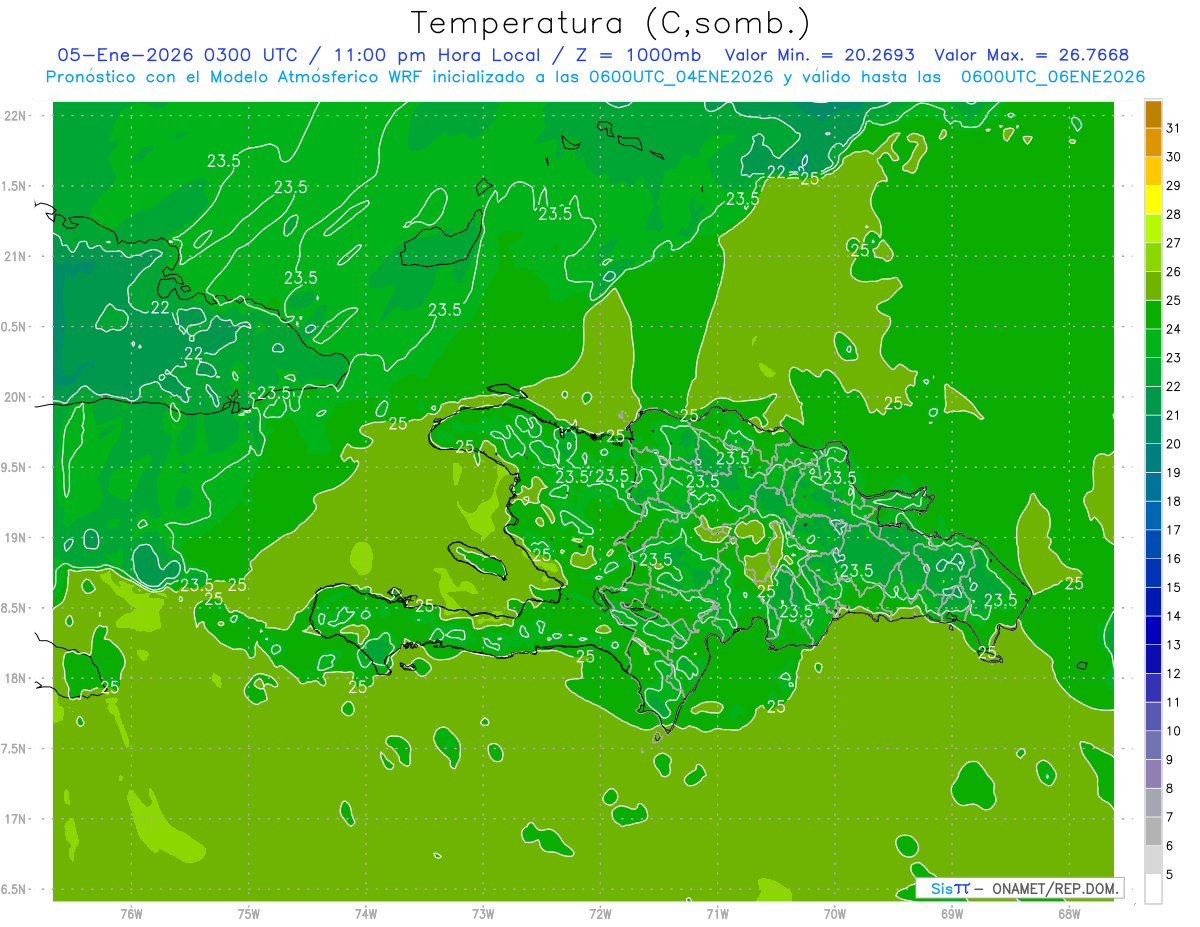Pick the dark blue band between 13 and 14
1200x927 pixels.
click(1153, 631)
